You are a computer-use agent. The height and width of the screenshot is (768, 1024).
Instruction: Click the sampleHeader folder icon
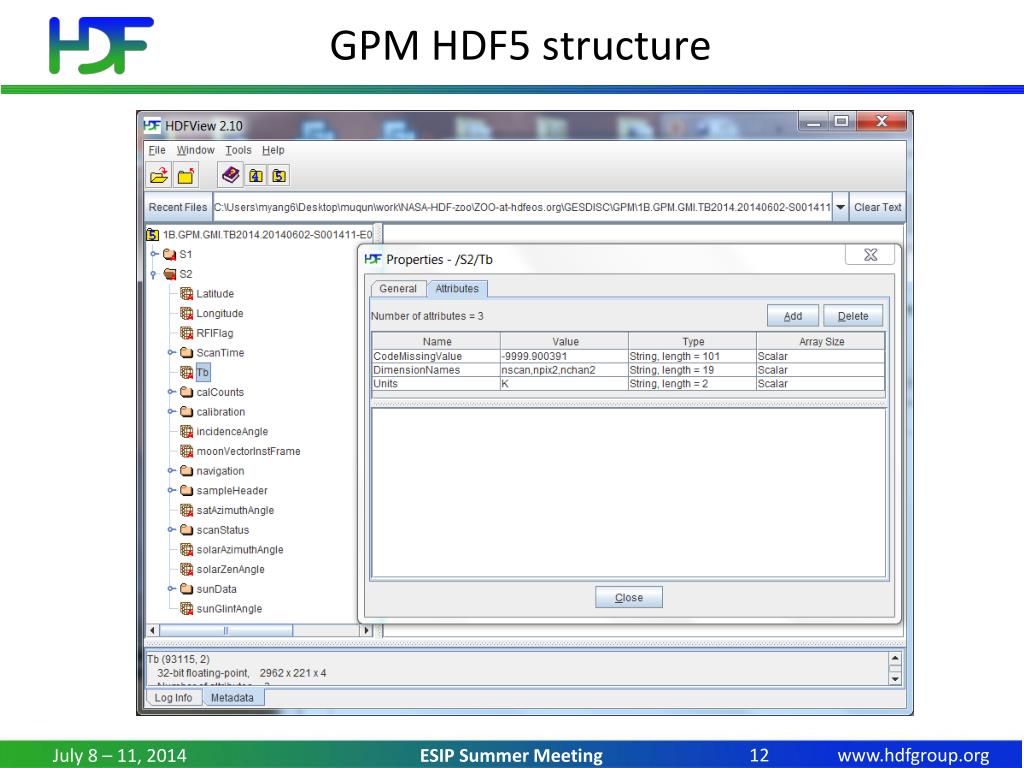[x=187, y=490]
